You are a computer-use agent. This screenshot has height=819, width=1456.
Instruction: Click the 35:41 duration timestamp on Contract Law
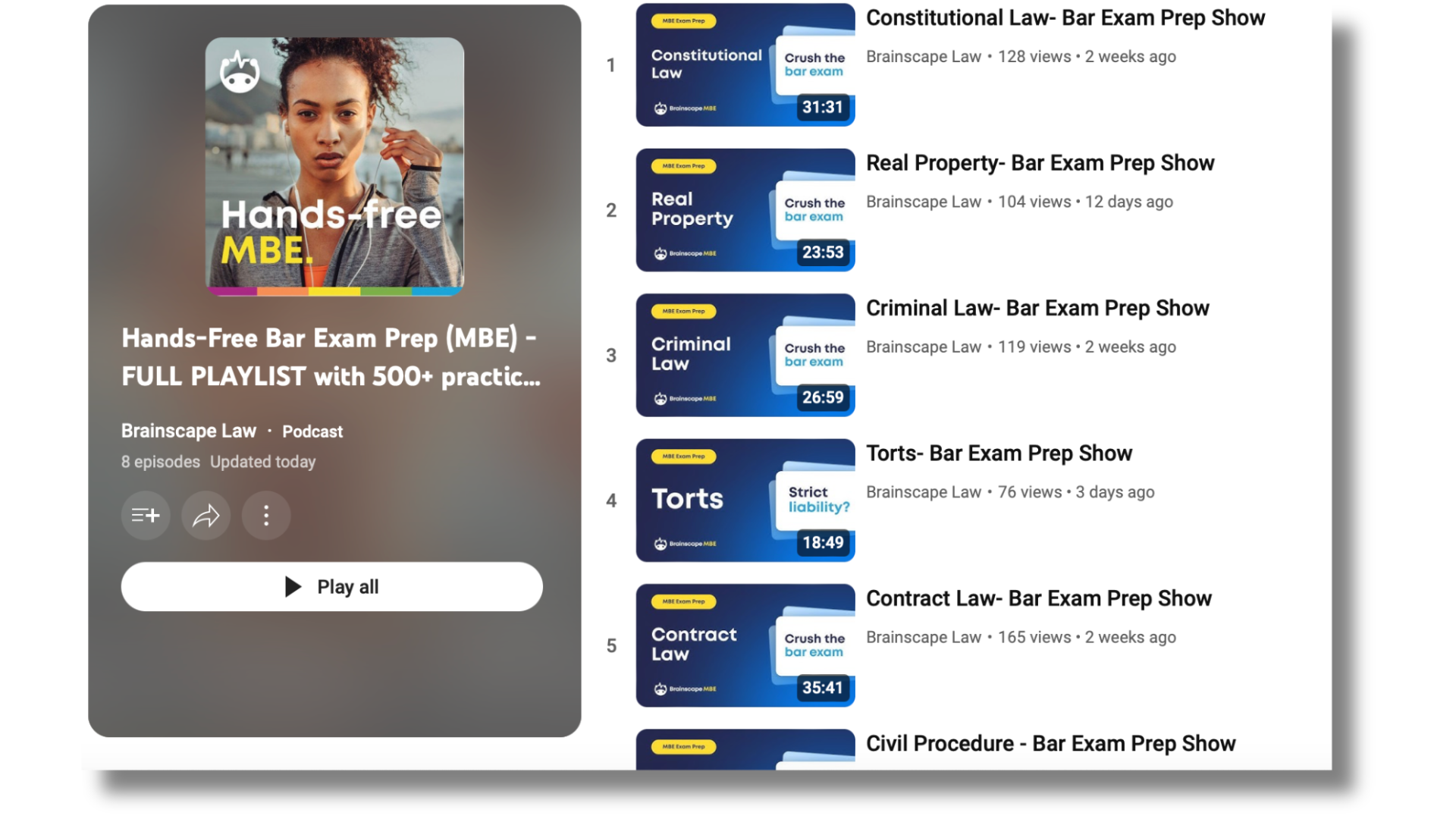click(x=822, y=687)
